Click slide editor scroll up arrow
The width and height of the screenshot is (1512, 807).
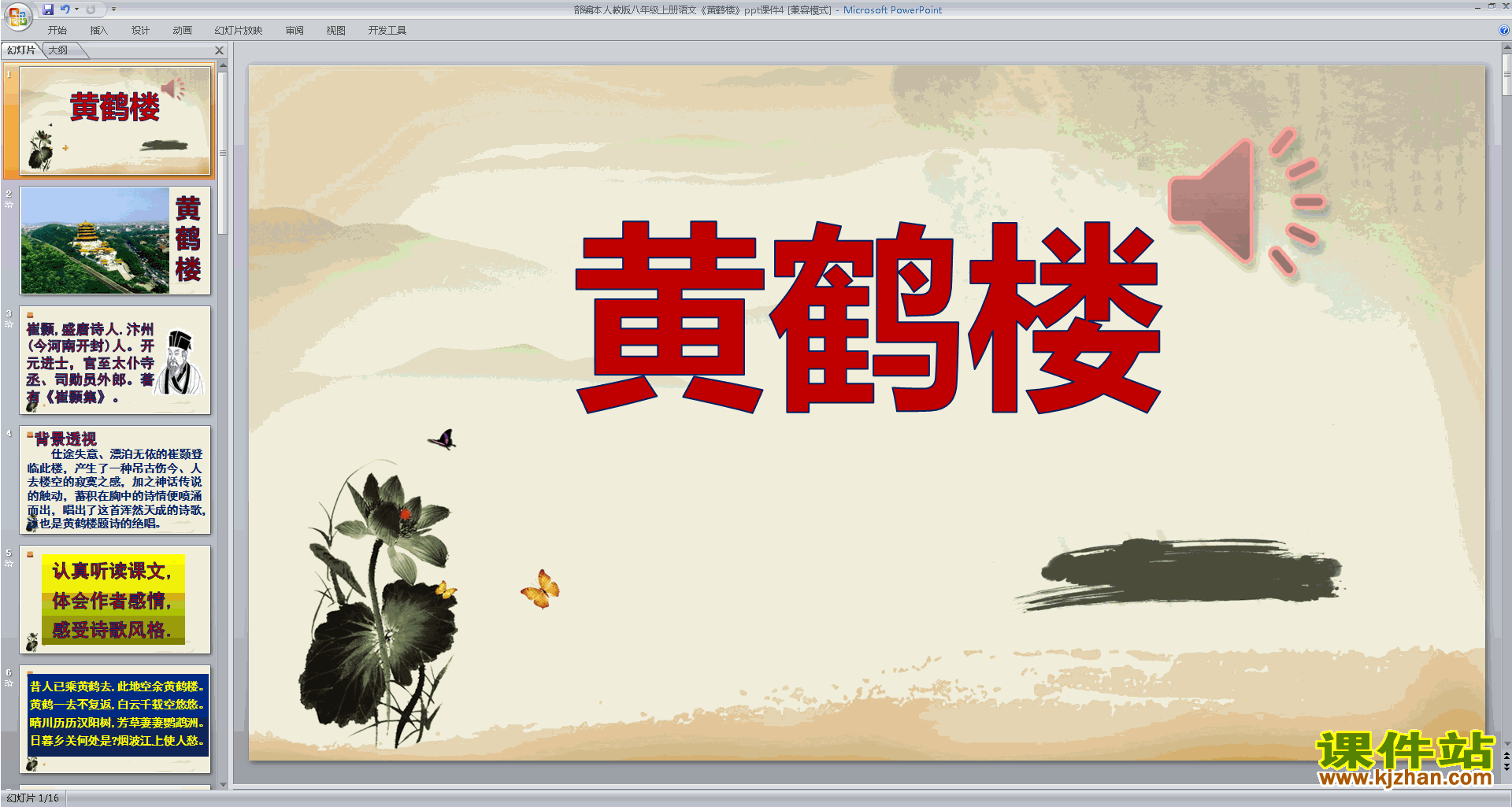[1506, 48]
